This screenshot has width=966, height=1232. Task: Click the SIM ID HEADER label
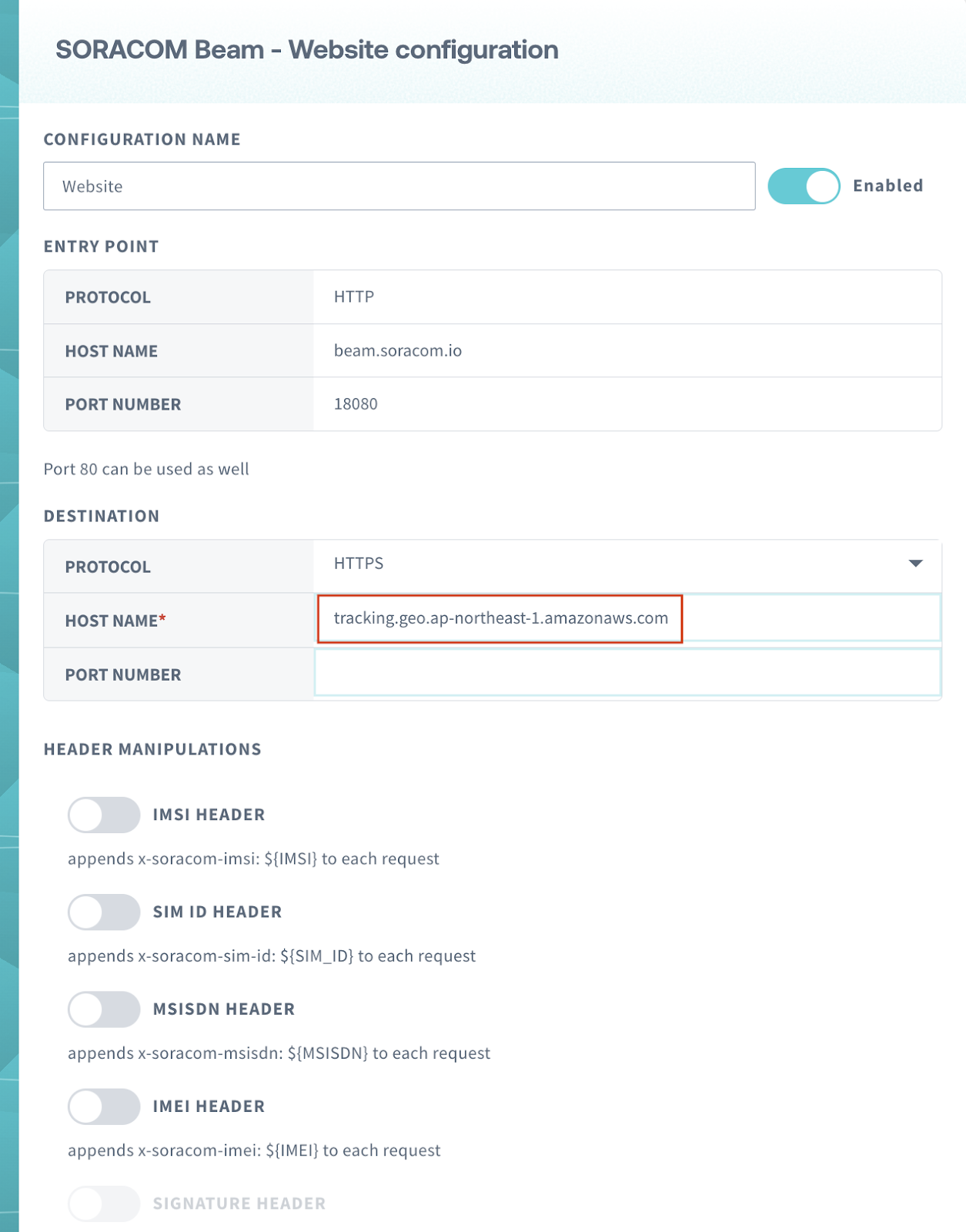pos(217,912)
